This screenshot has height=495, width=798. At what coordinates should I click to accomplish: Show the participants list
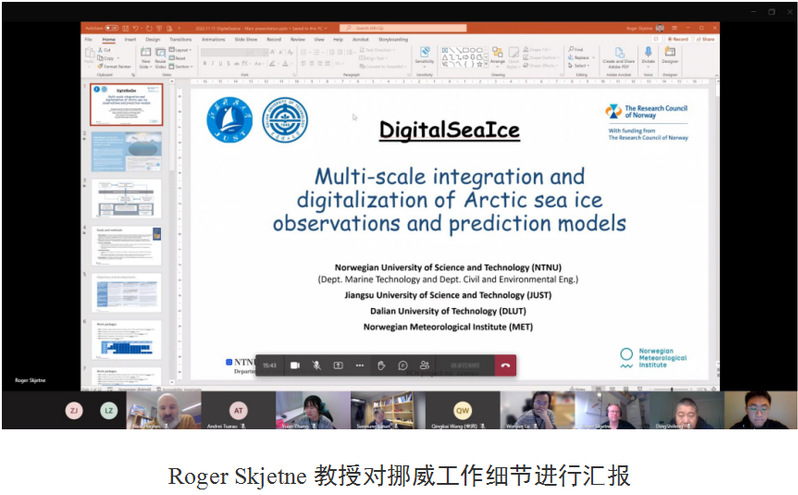click(425, 366)
